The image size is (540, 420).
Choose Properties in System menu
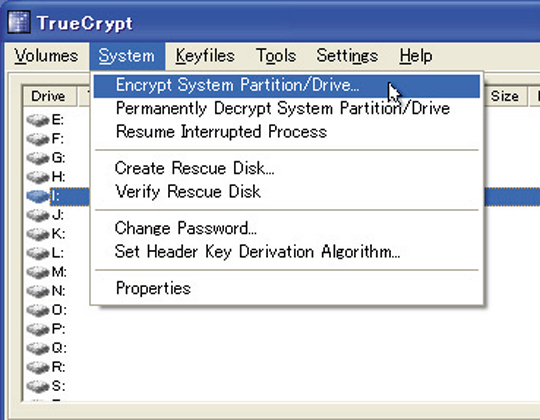click(287, 288)
